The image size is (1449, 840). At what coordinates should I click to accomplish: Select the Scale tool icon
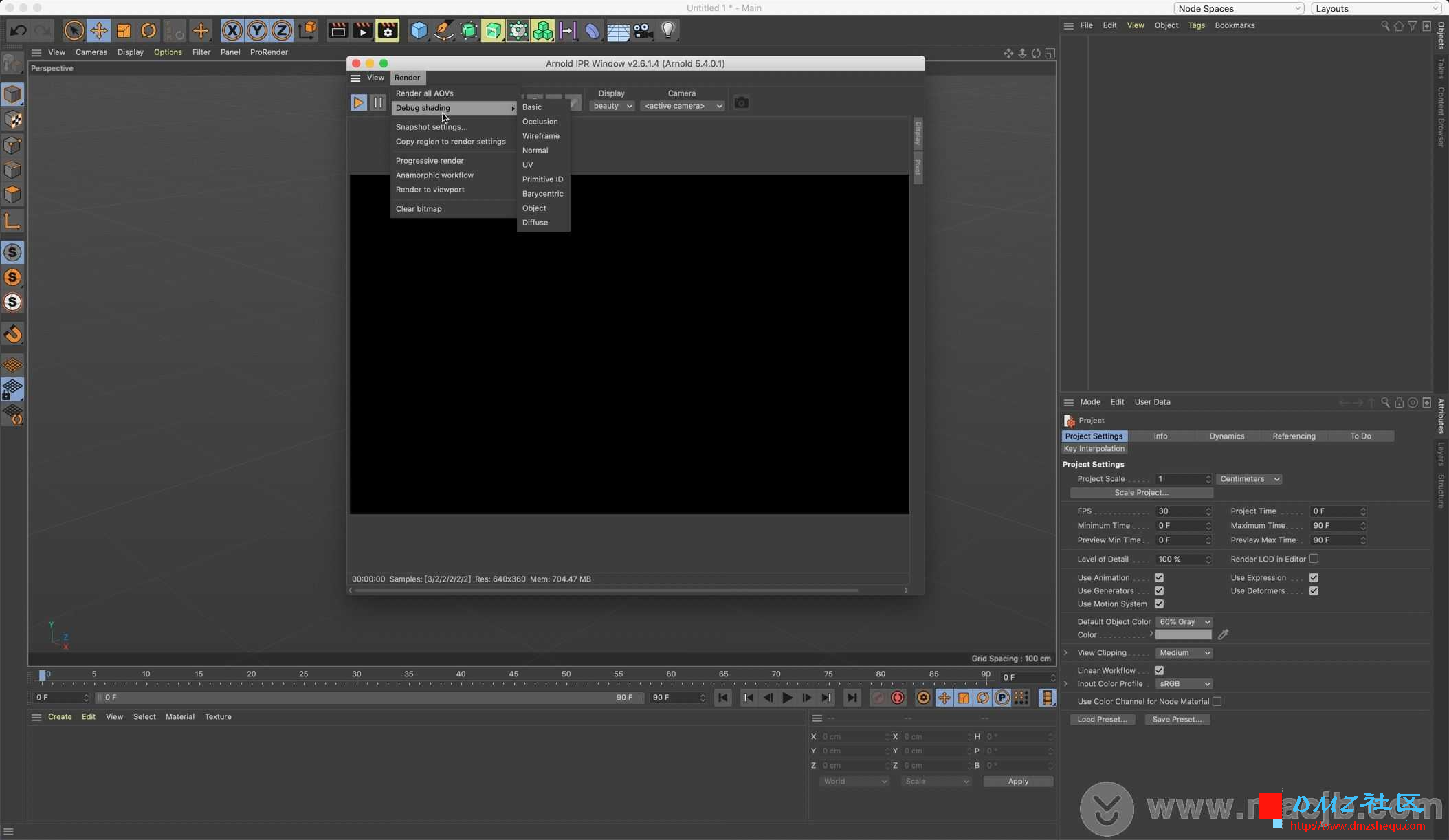tap(124, 30)
